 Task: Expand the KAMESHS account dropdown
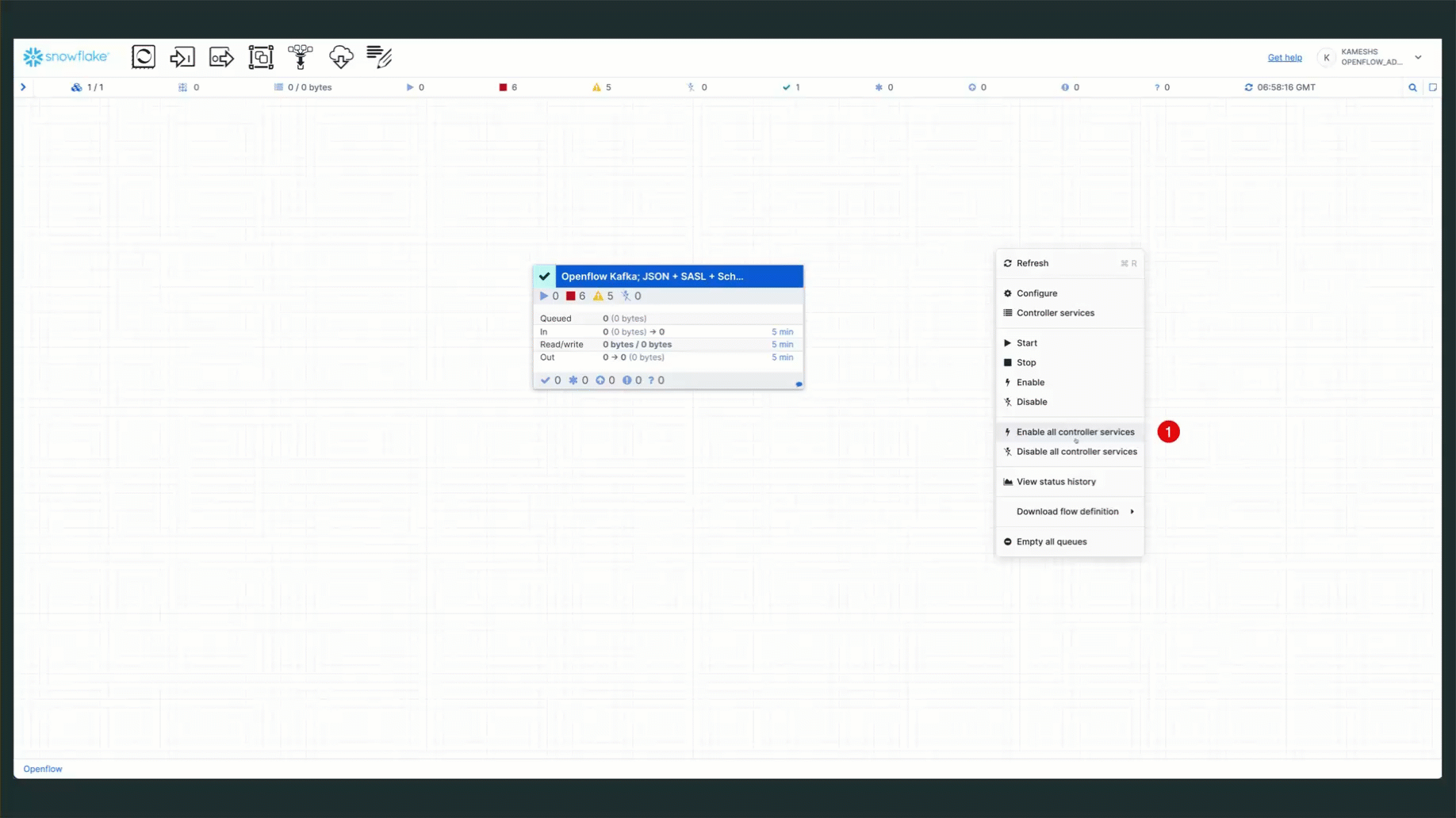point(1420,57)
